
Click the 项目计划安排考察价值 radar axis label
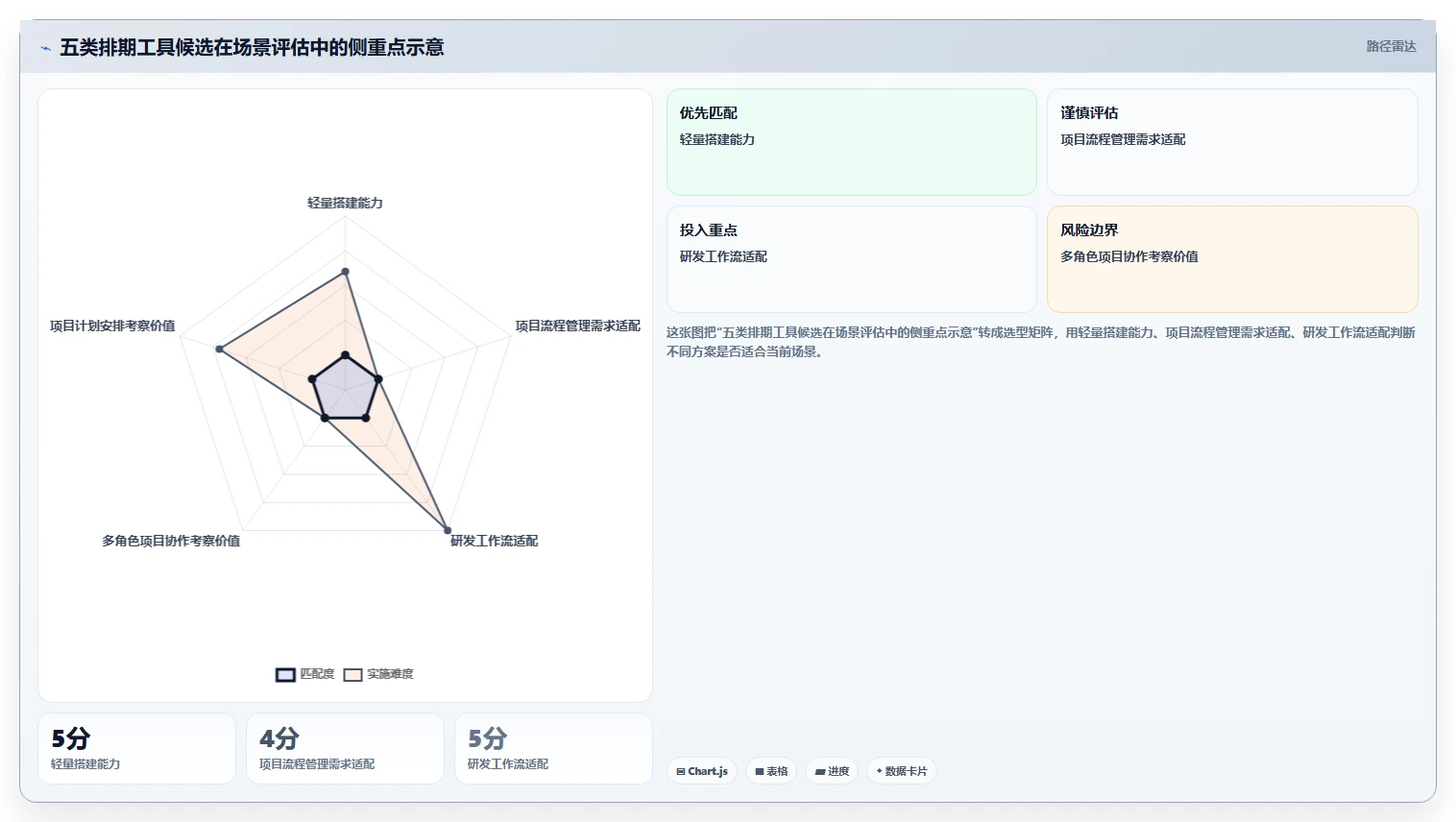112,326
